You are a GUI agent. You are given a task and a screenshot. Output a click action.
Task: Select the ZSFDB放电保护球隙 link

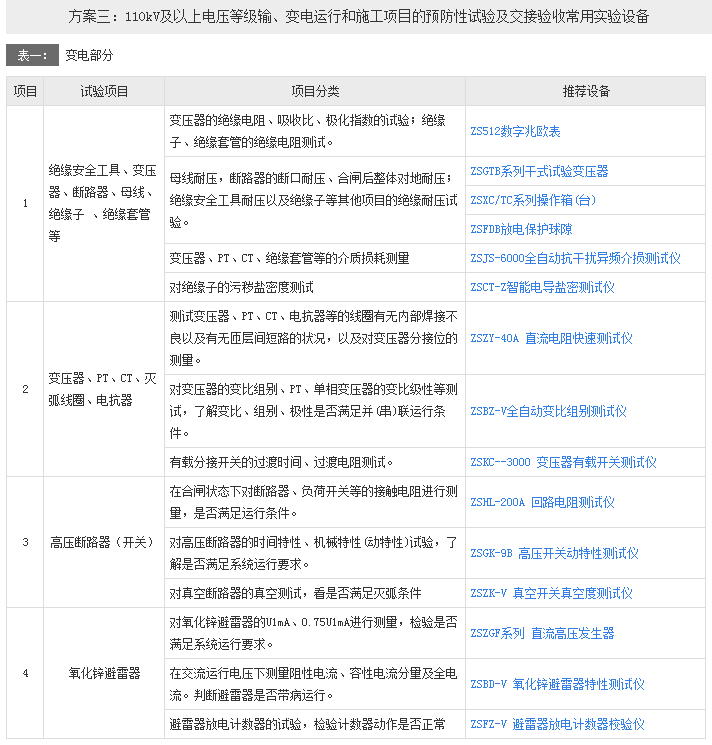click(521, 229)
